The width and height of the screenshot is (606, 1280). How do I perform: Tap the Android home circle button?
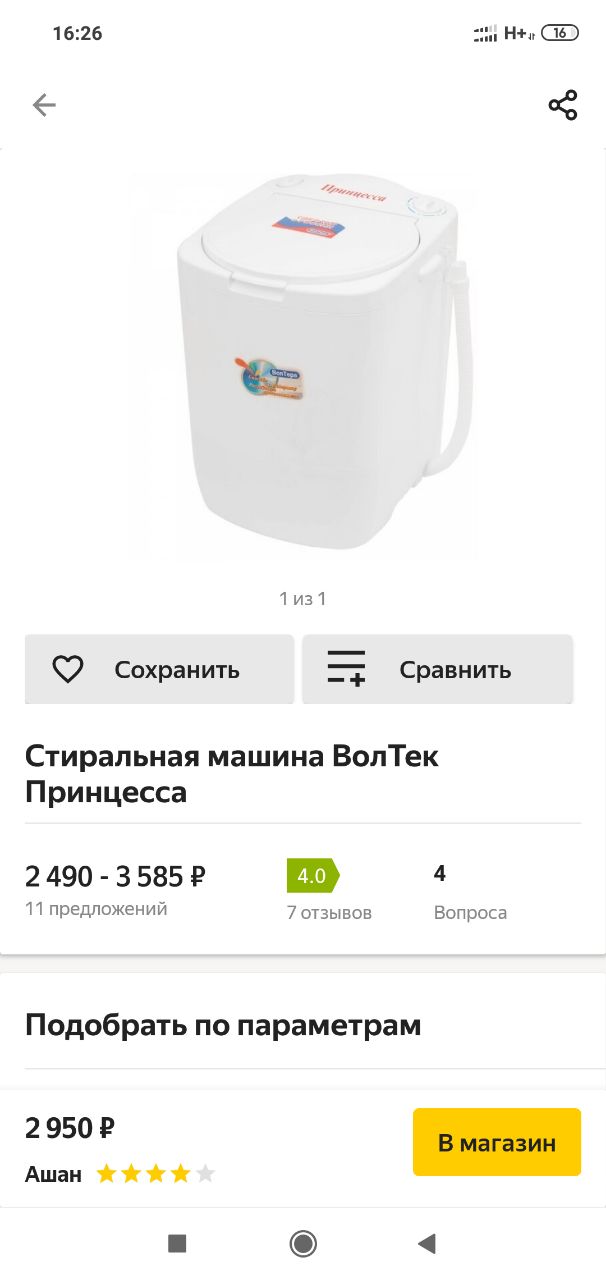coord(303,1243)
